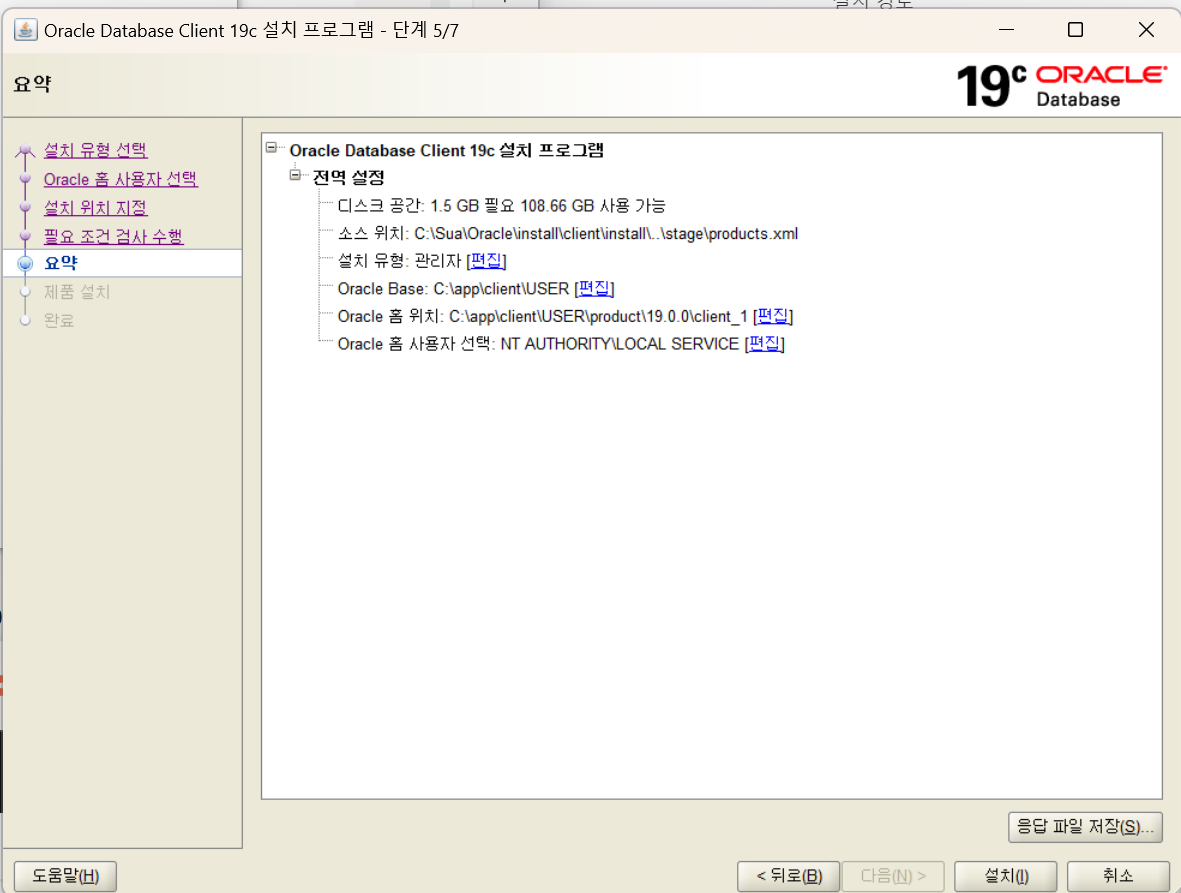Select the 디스크 공간 1.5 GB 필요 row
Viewport: 1181px width, 893px height.
pyautogui.click(x=501, y=206)
